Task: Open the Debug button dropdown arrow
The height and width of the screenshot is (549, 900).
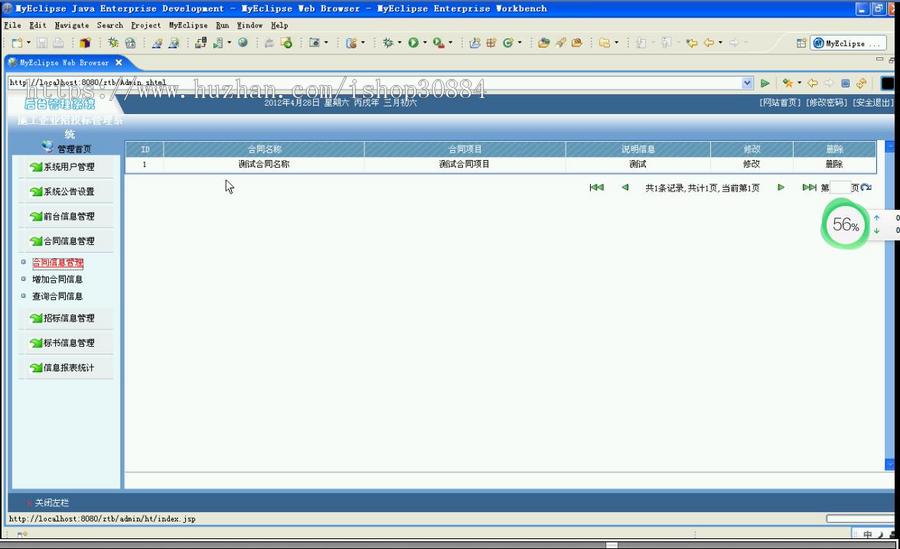Action: coord(399,43)
